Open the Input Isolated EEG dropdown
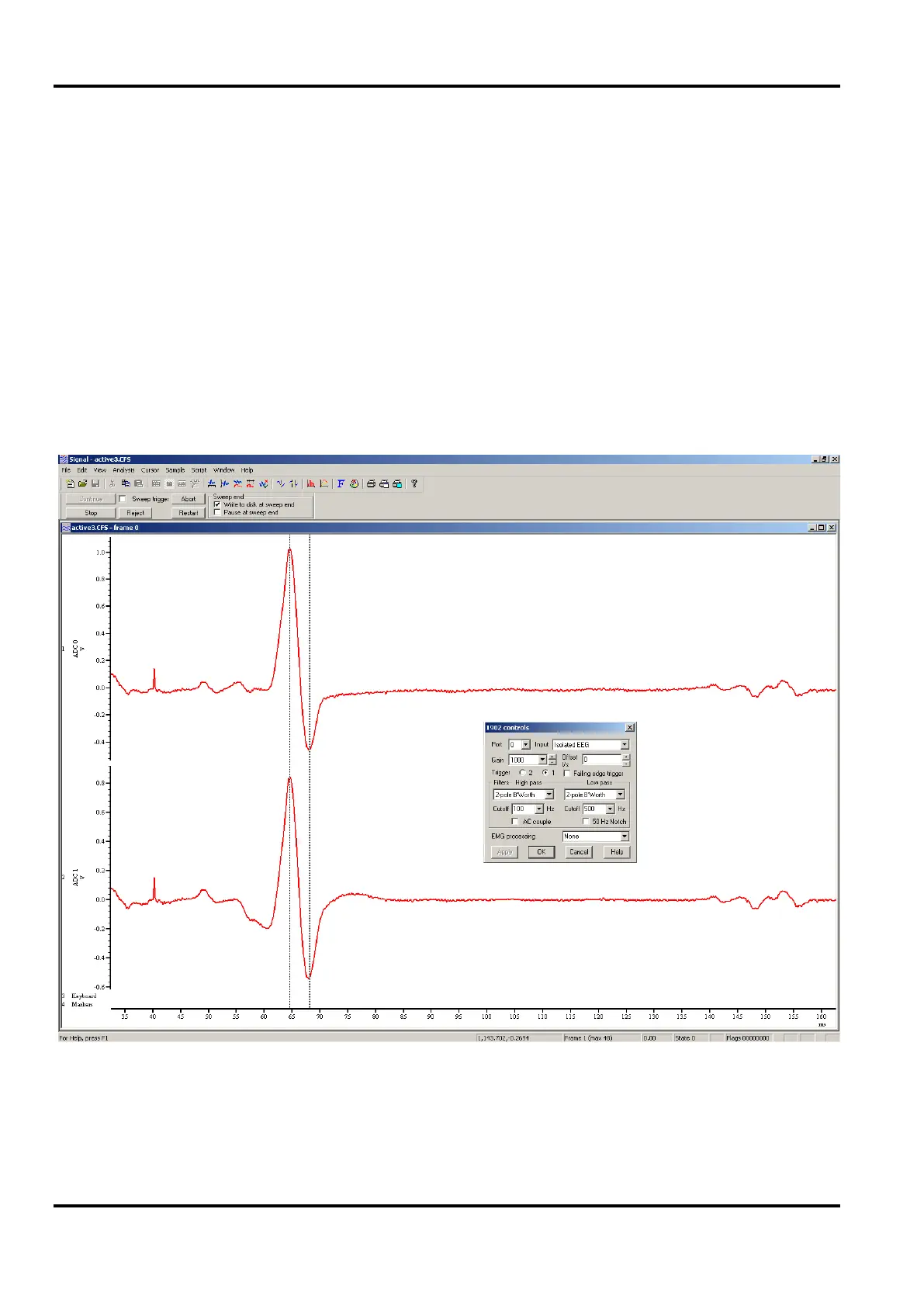924x1306 pixels. pos(624,745)
